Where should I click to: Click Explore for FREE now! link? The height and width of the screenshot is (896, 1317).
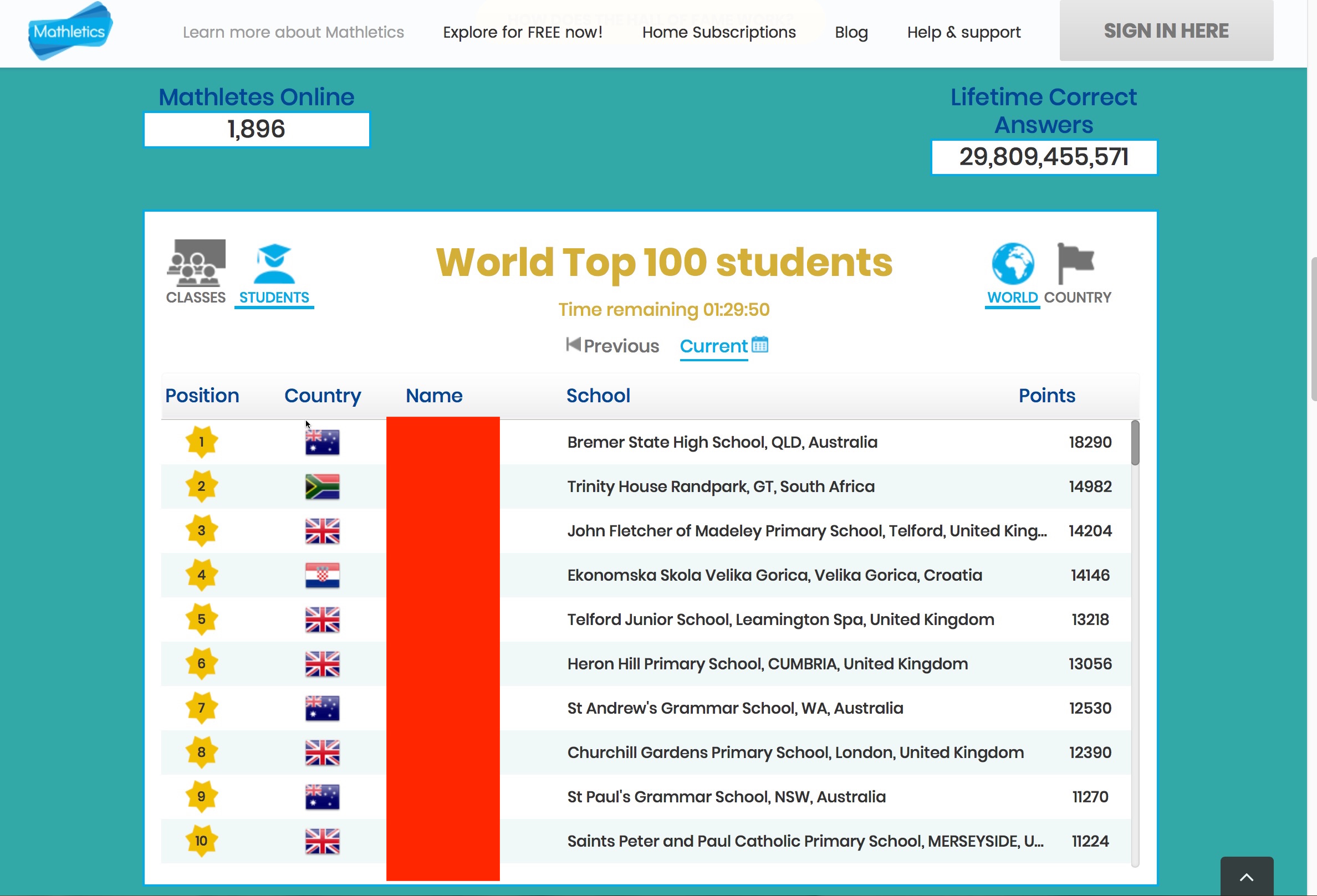522,32
